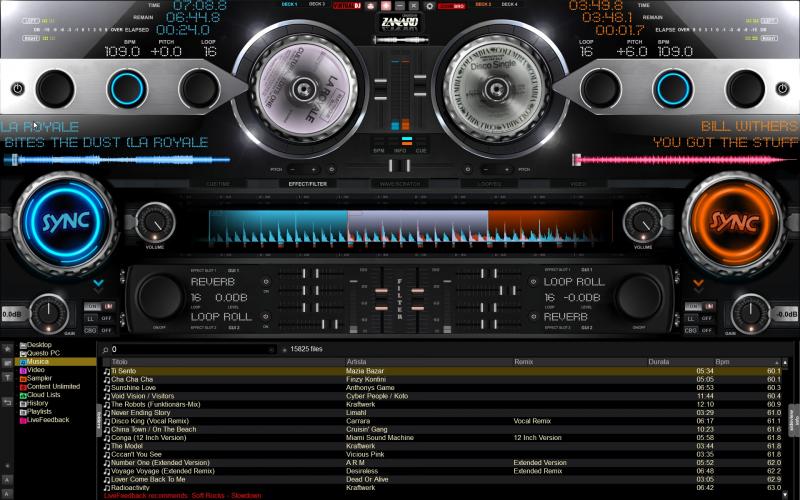This screenshot has height=500, width=800.
Task: Adjust the left deck GAIN knob
Action: 49,314
